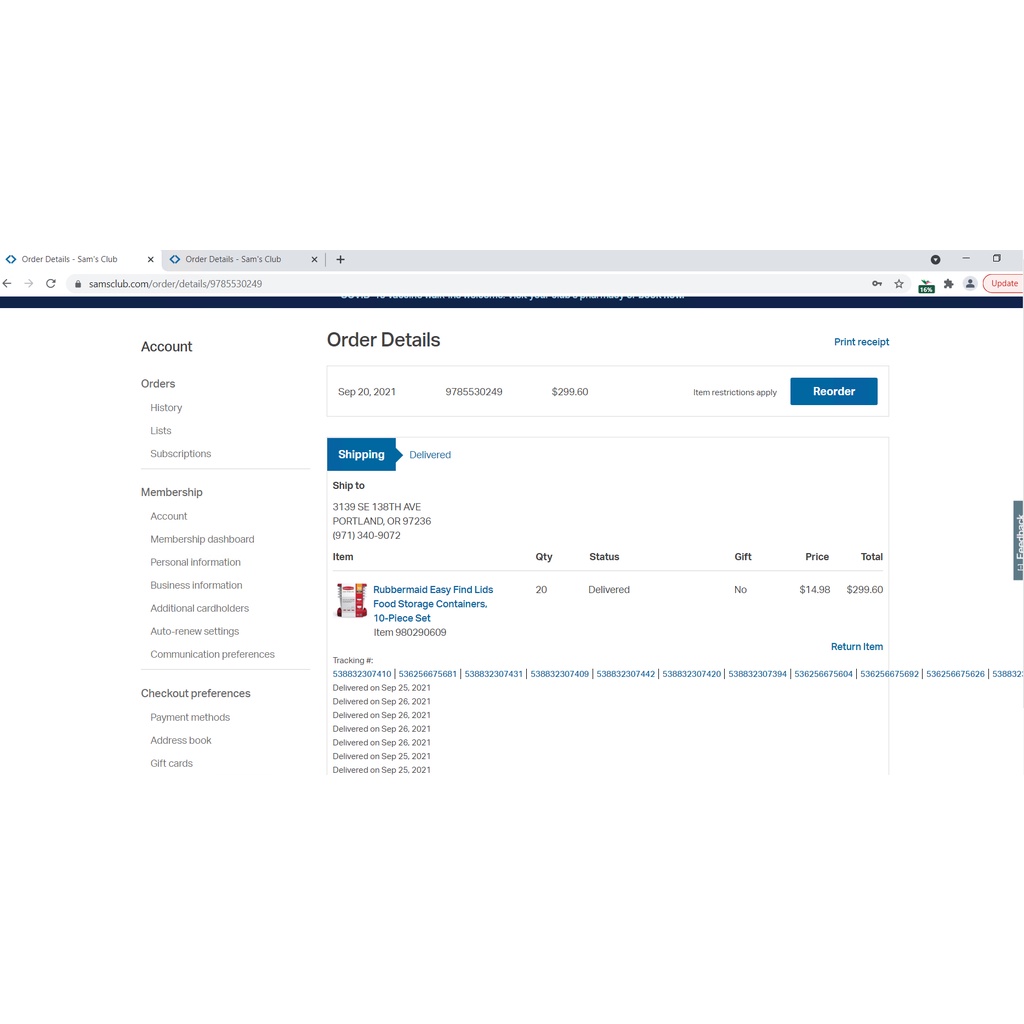Click the Reorder button
The height and width of the screenshot is (1024, 1024).
pyautogui.click(x=833, y=392)
